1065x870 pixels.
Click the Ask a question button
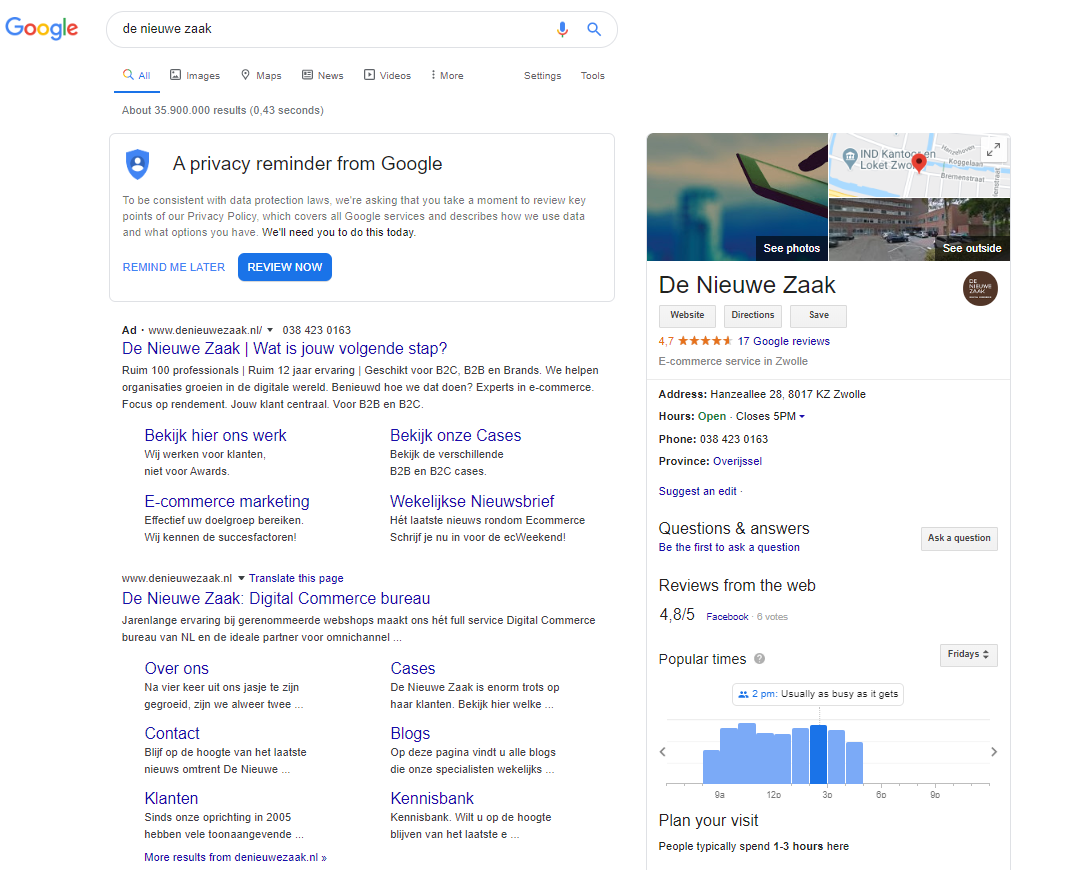tap(959, 538)
